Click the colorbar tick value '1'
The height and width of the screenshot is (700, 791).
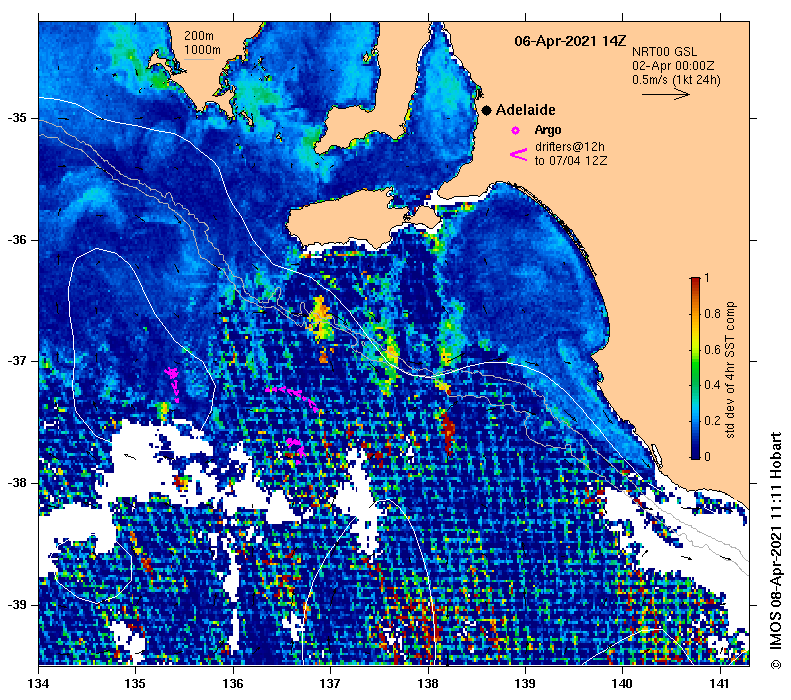coord(707,277)
